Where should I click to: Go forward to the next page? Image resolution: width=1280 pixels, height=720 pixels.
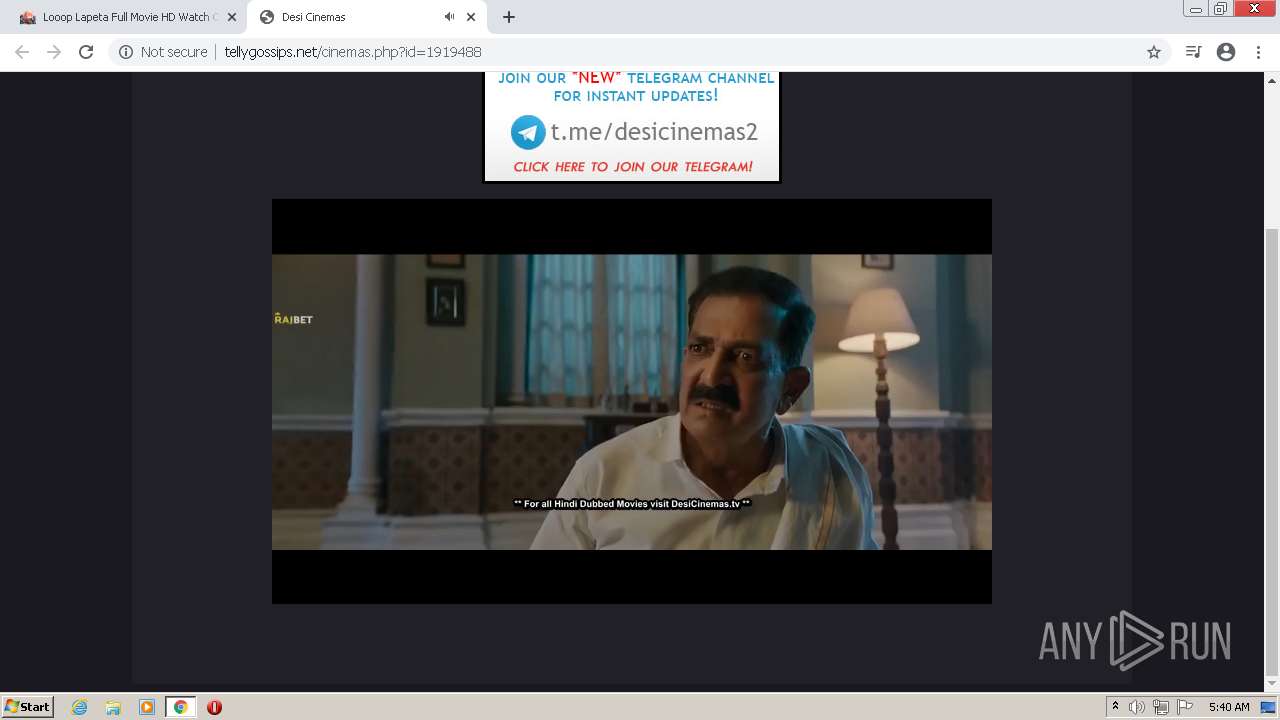[54, 52]
